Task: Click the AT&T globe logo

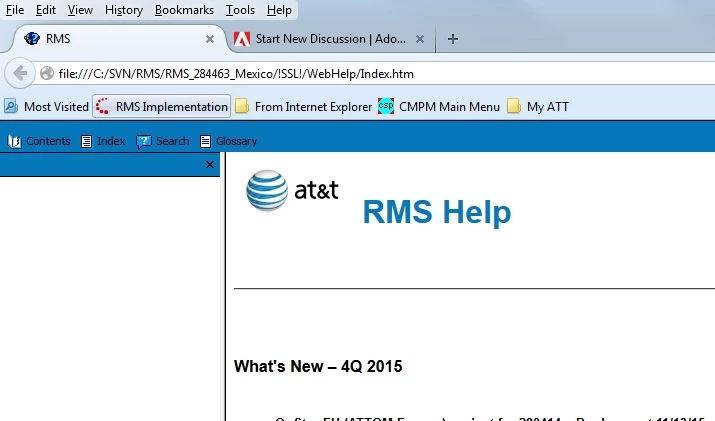Action: click(267, 190)
